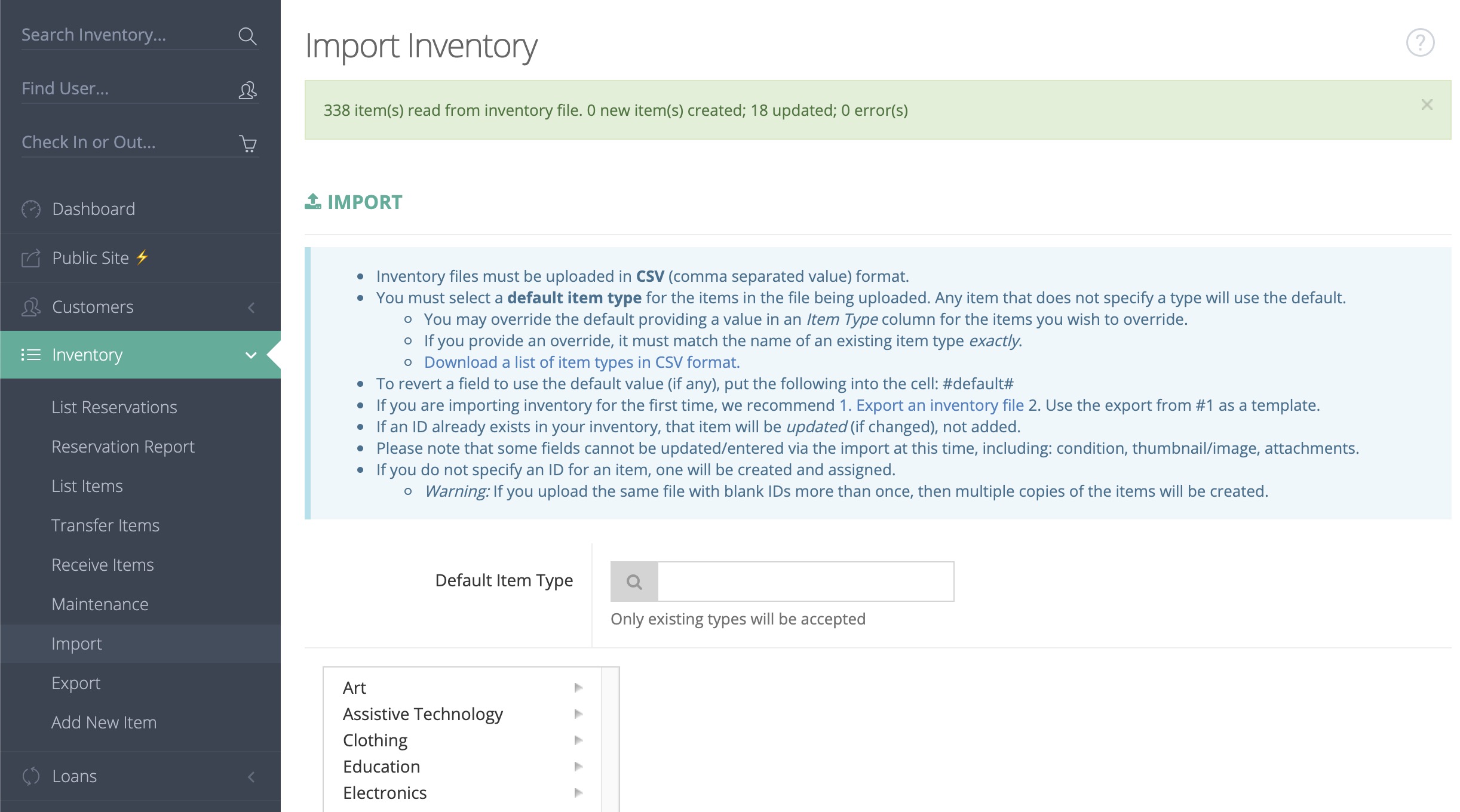Click the Loans cycle icon
This screenshot has width=1460, height=812.
point(31,776)
